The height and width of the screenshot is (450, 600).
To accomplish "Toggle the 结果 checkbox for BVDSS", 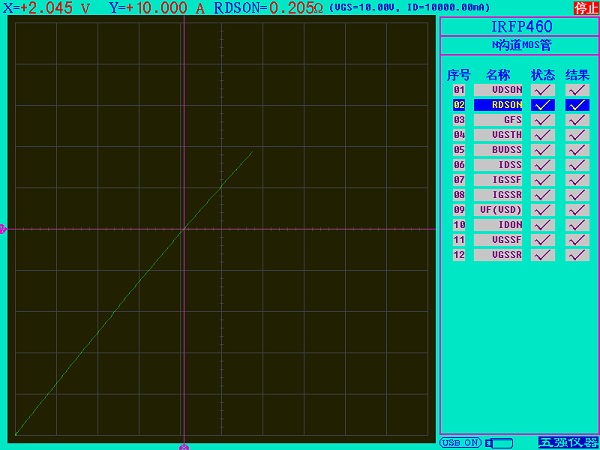I will pyautogui.click(x=577, y=150).
